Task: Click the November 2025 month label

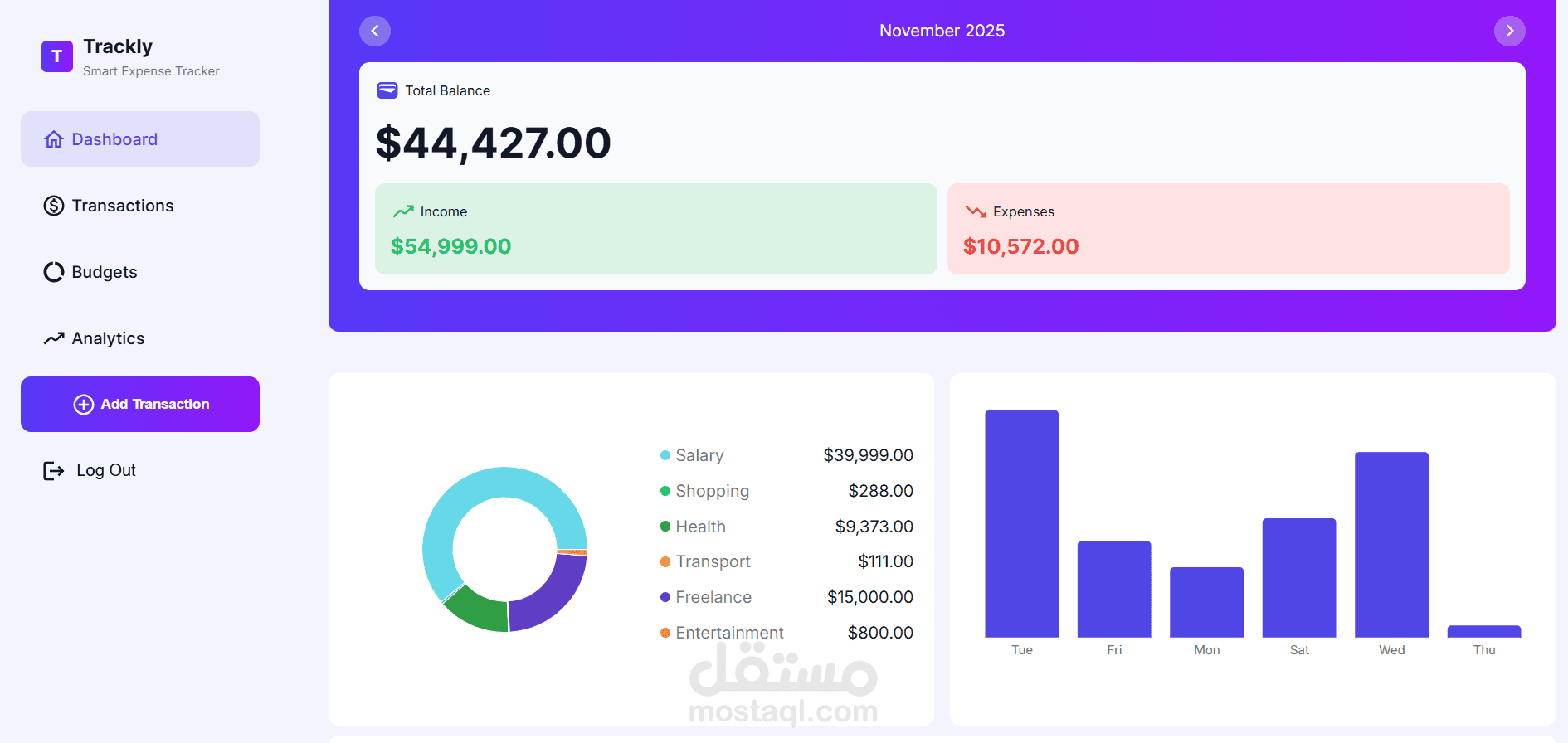Action: click(942, 31)
